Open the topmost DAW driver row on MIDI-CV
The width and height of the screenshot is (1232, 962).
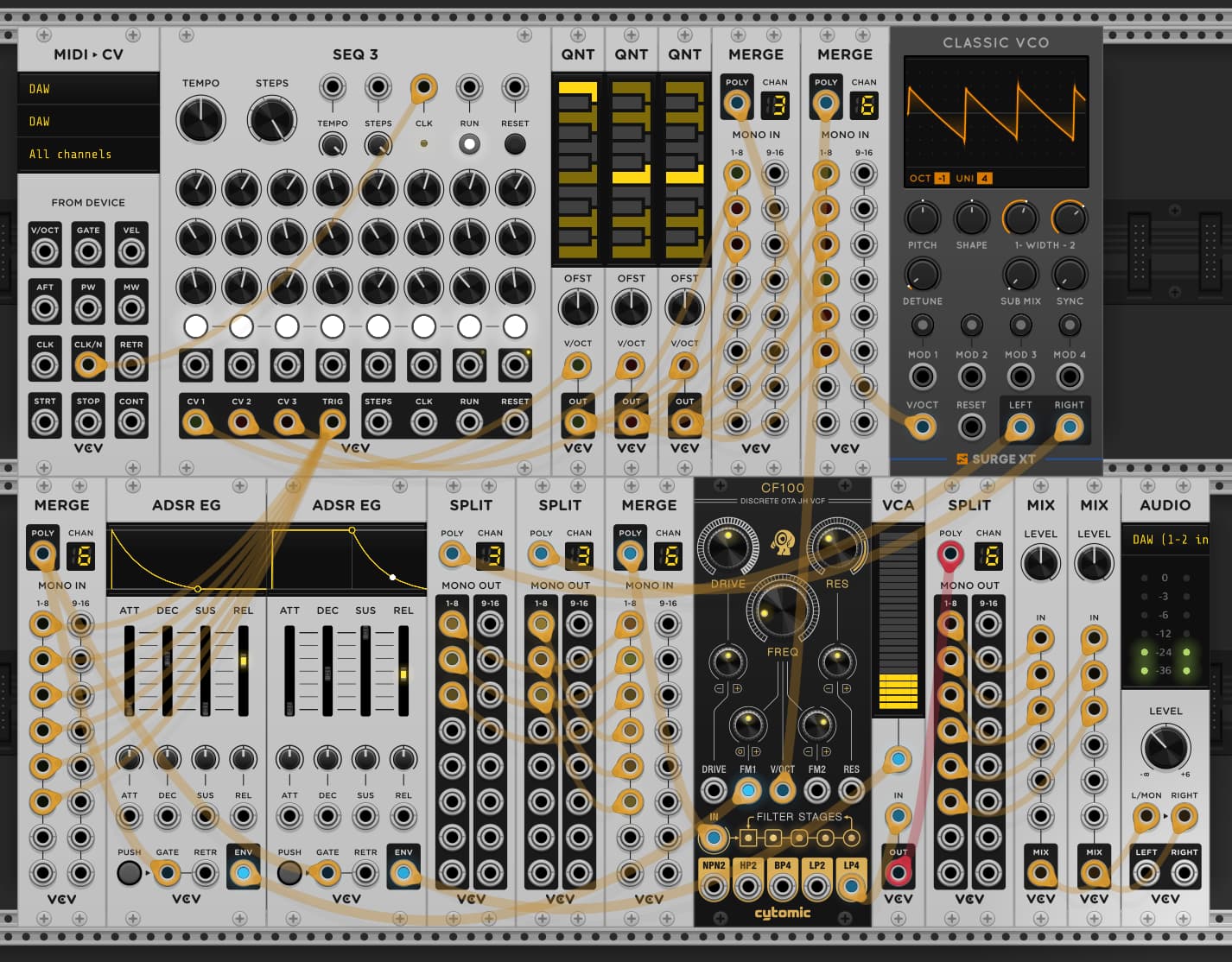[88, 89]
